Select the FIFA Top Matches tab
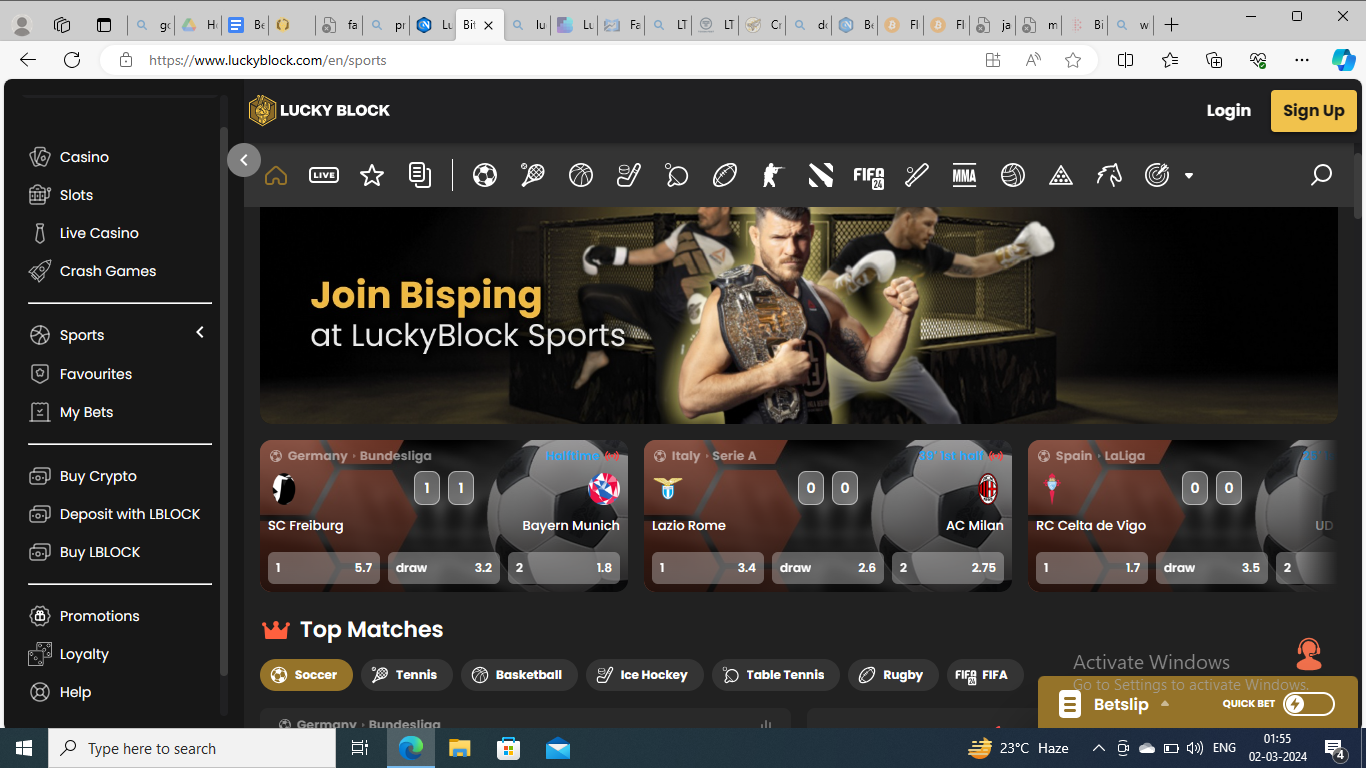This screenshot has height=768, width=1366. click(984, 675)
